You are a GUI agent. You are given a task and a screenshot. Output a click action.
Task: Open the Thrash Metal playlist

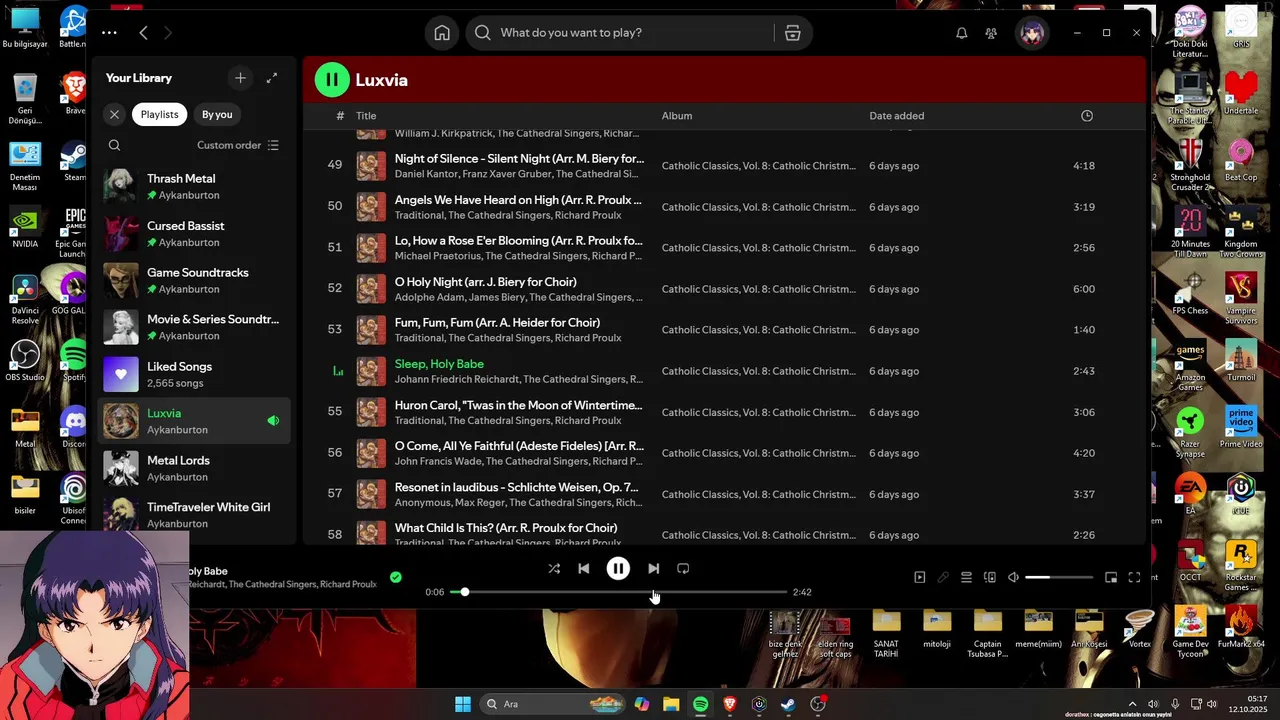194,186
